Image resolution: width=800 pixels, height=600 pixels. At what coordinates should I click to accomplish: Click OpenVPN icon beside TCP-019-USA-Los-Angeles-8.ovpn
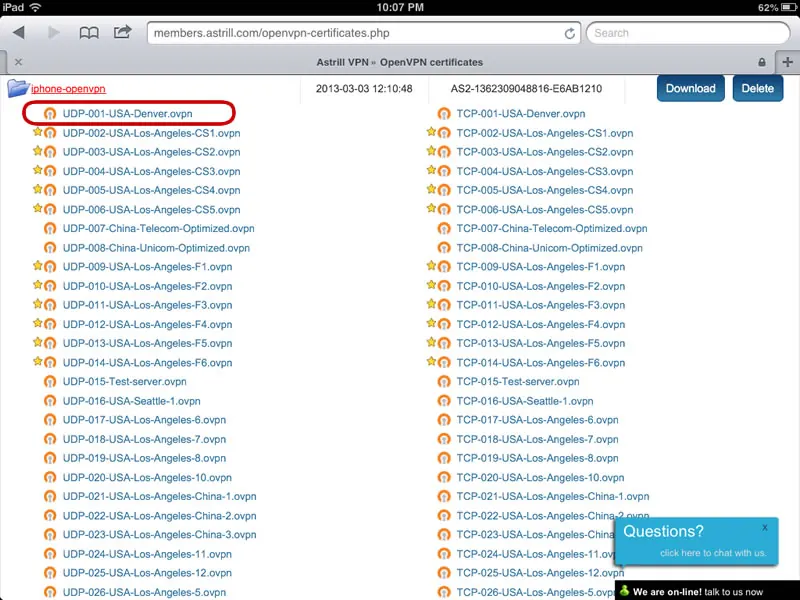pyautogui.click(x=444, y=458)
